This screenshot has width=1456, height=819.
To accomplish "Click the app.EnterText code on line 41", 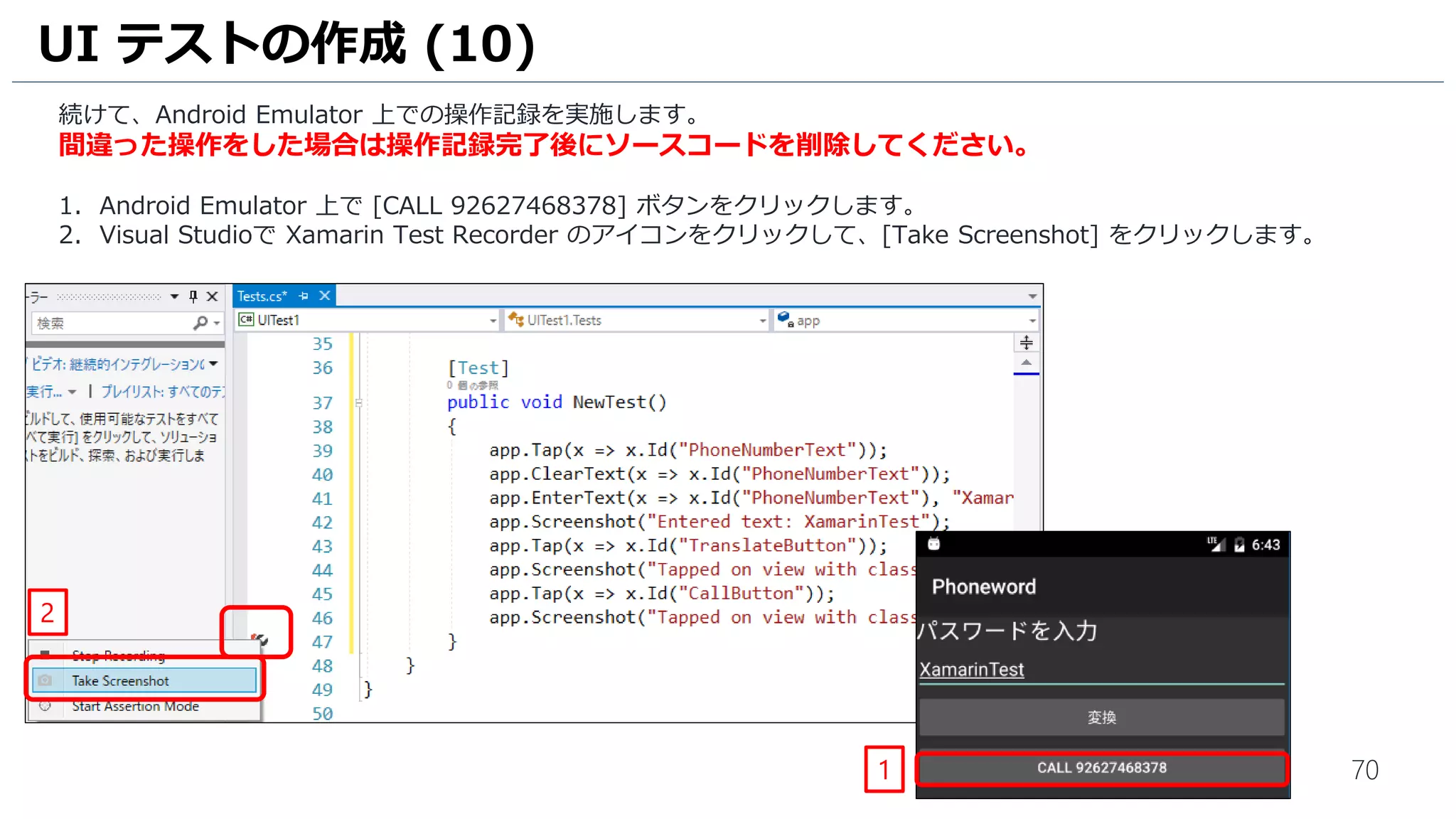I will coord(751,498).
